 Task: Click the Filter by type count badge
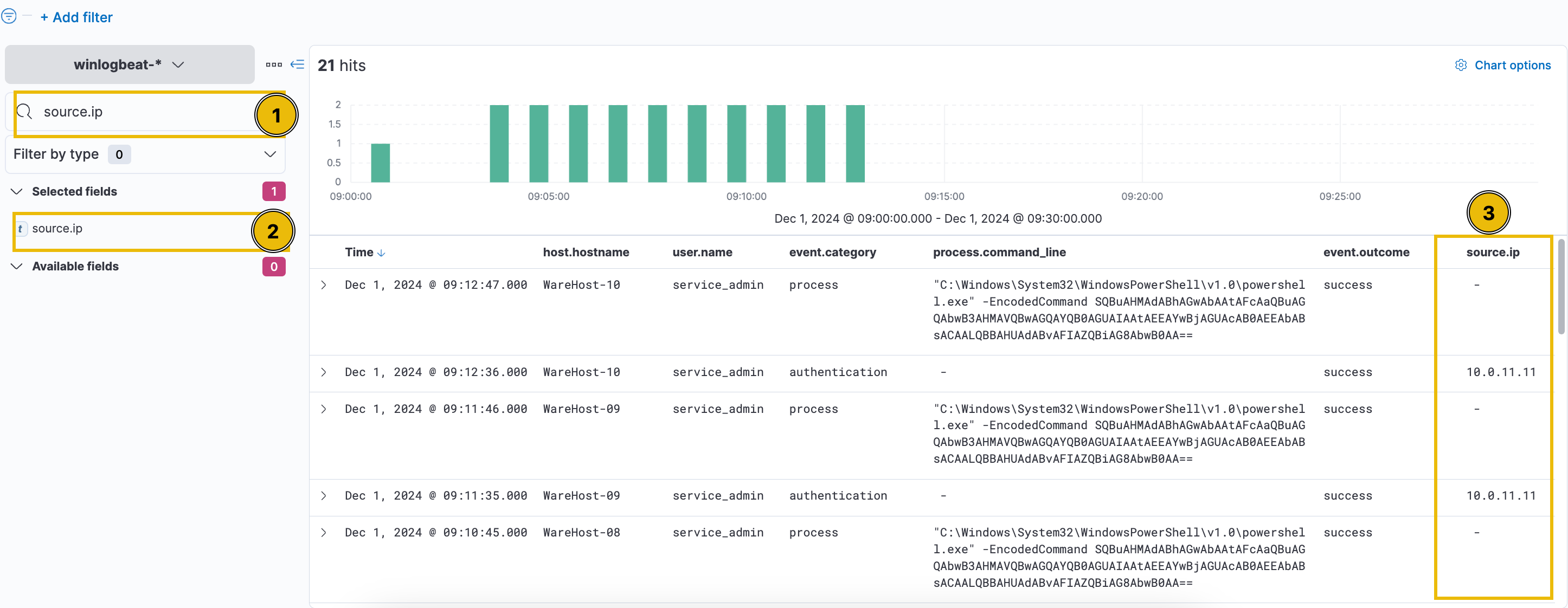click(x=119, y=154)
